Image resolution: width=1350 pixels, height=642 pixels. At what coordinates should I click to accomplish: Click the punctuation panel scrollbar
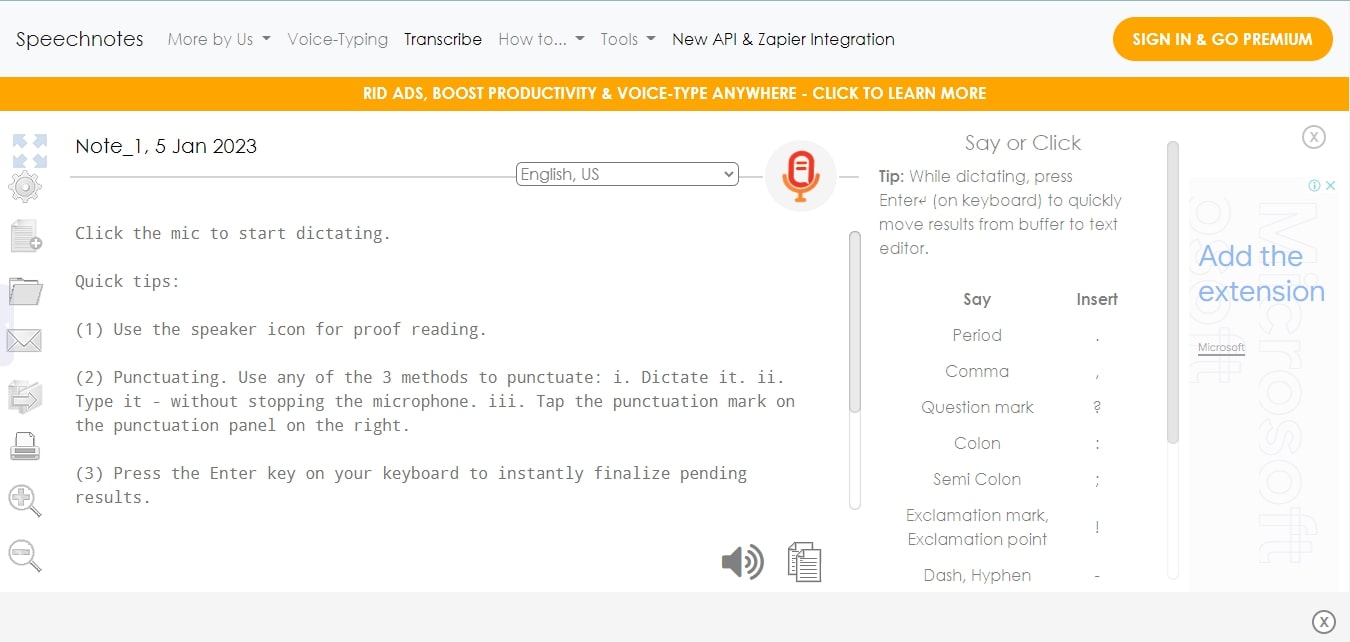(x=1173, y=292)
